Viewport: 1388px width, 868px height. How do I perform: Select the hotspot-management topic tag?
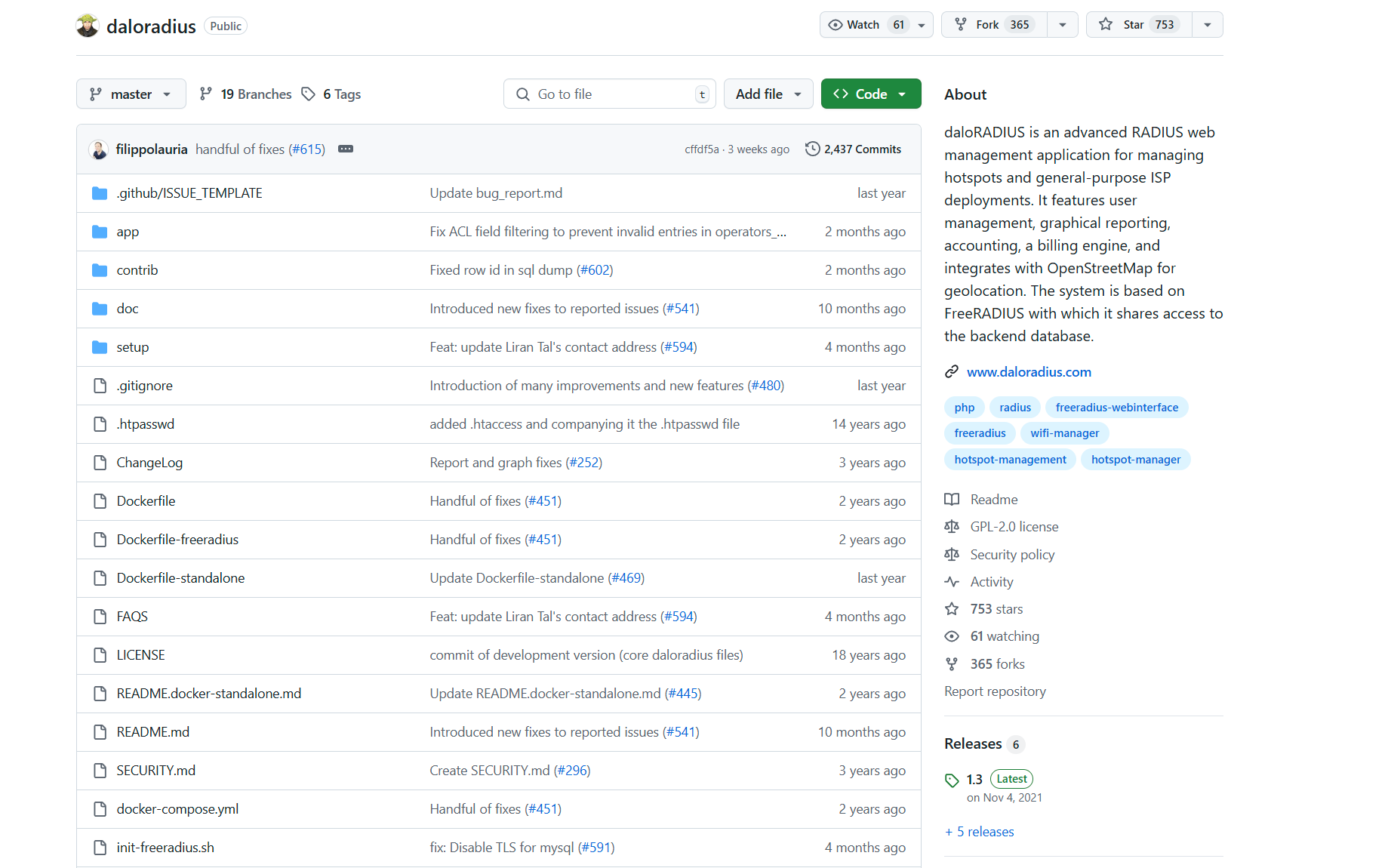pos(1010,460)
